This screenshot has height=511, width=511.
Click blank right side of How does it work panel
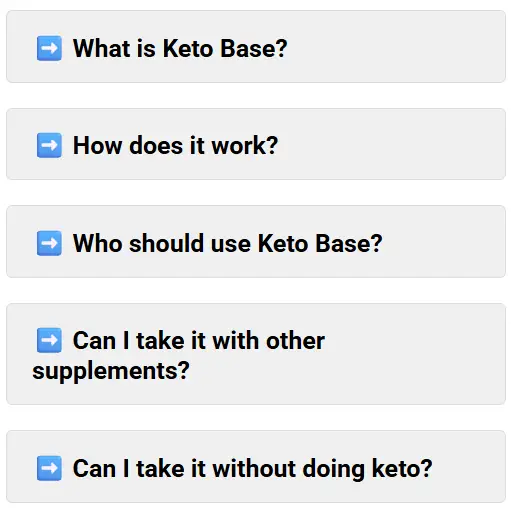click(x=392, y=144)
